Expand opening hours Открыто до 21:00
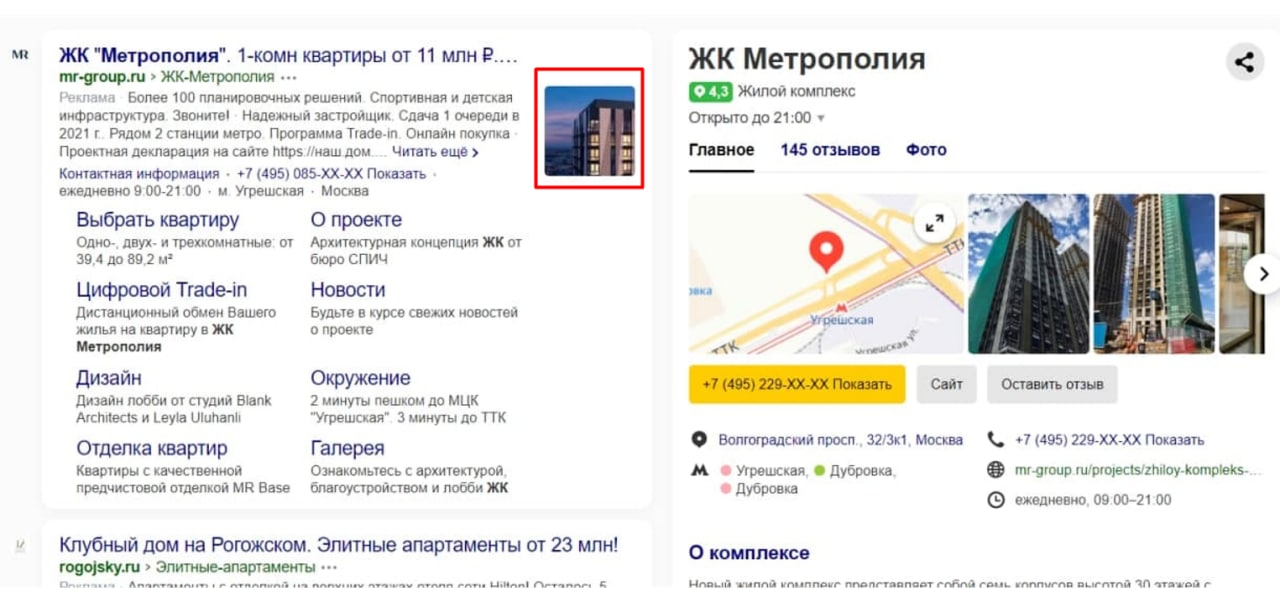The image size is (1280, 601). tap(757, 118)
